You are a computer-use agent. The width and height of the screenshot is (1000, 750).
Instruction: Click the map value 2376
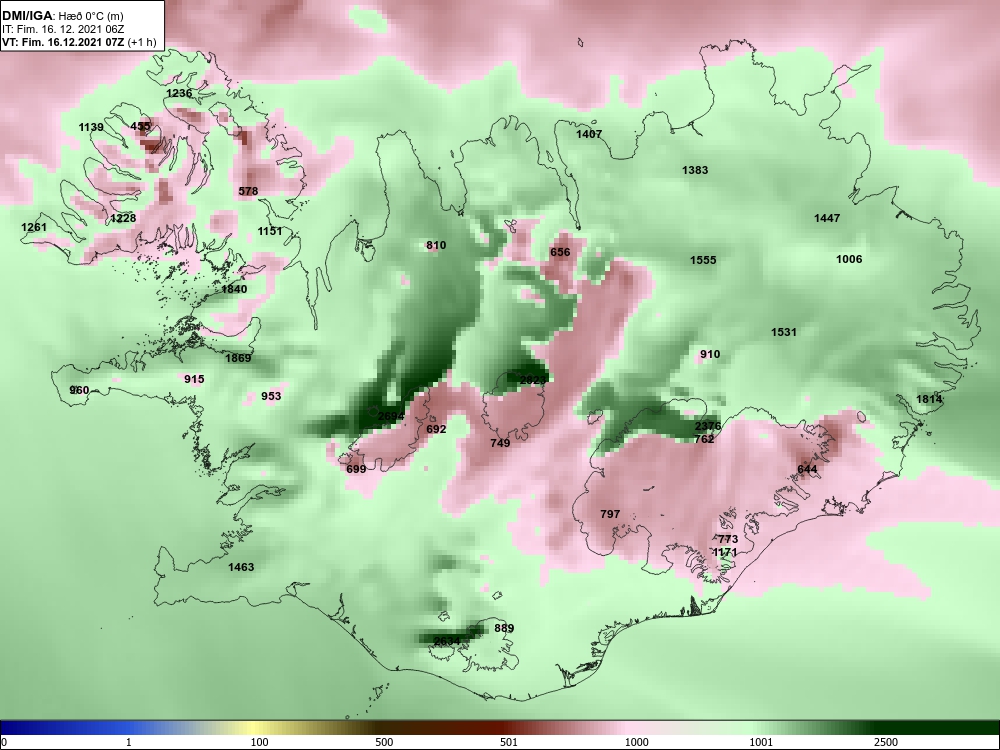coord(708,426)
